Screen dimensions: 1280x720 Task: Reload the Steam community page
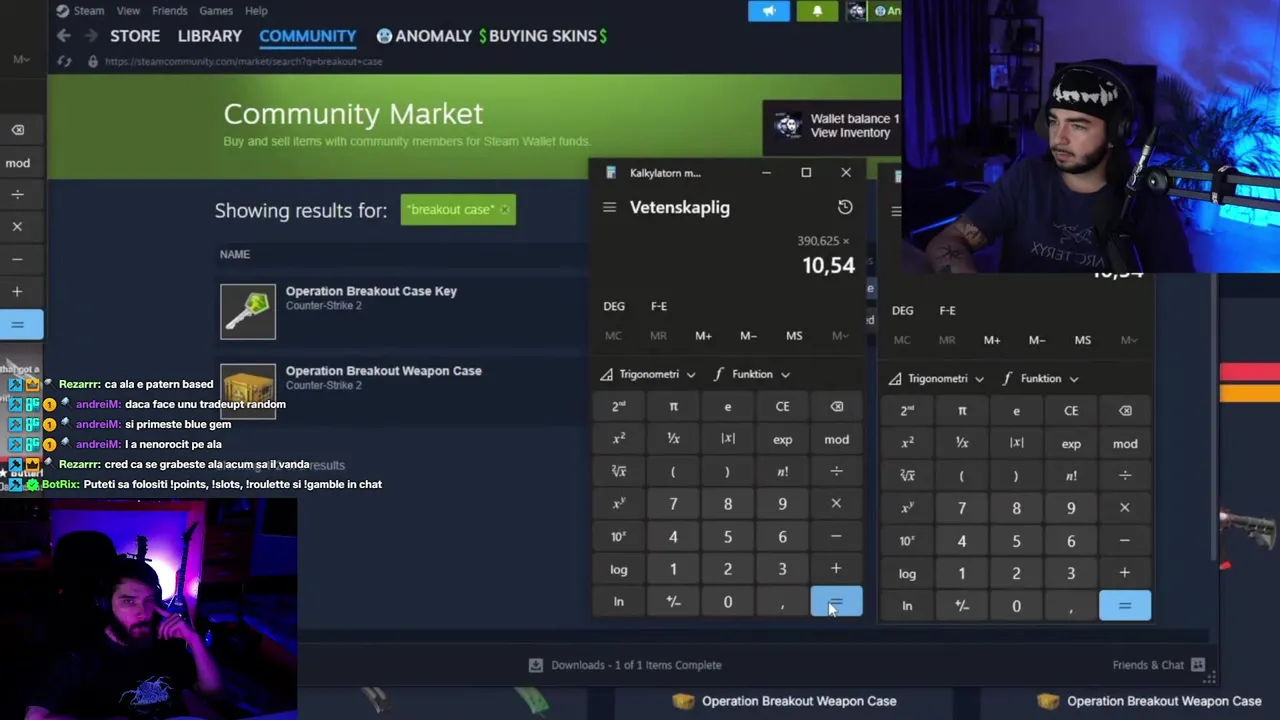pyautogui.click(x=64, y=61)
